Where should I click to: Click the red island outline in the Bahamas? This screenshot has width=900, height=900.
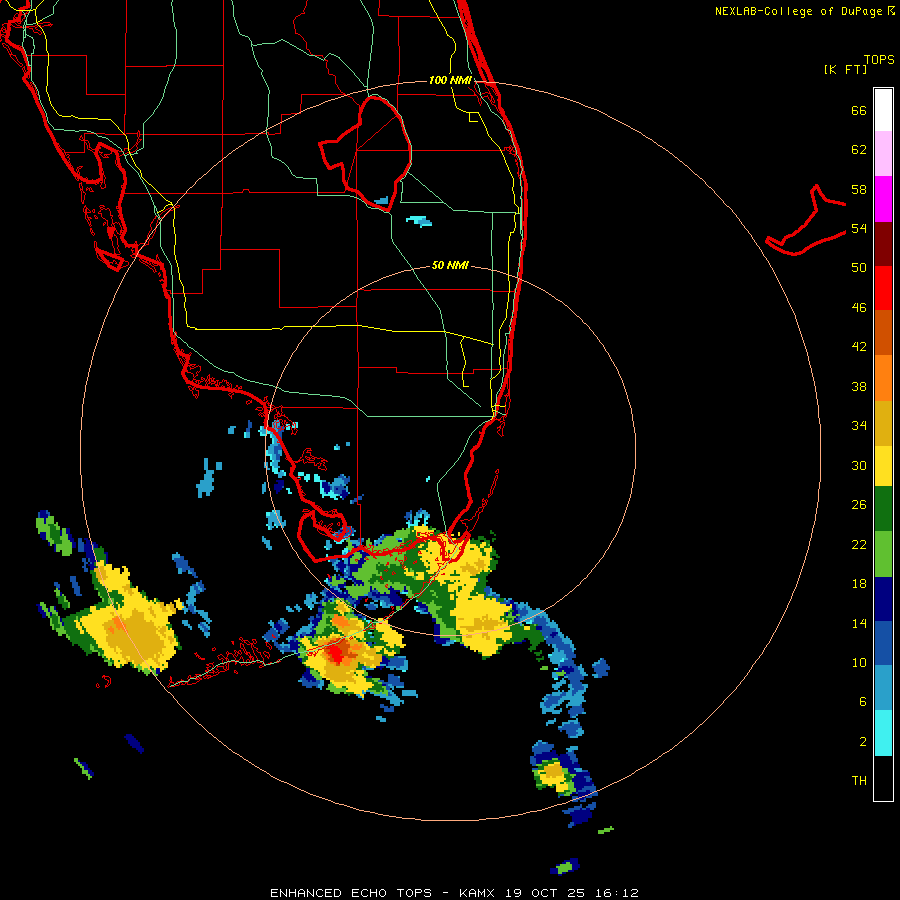tap(805, 221)
